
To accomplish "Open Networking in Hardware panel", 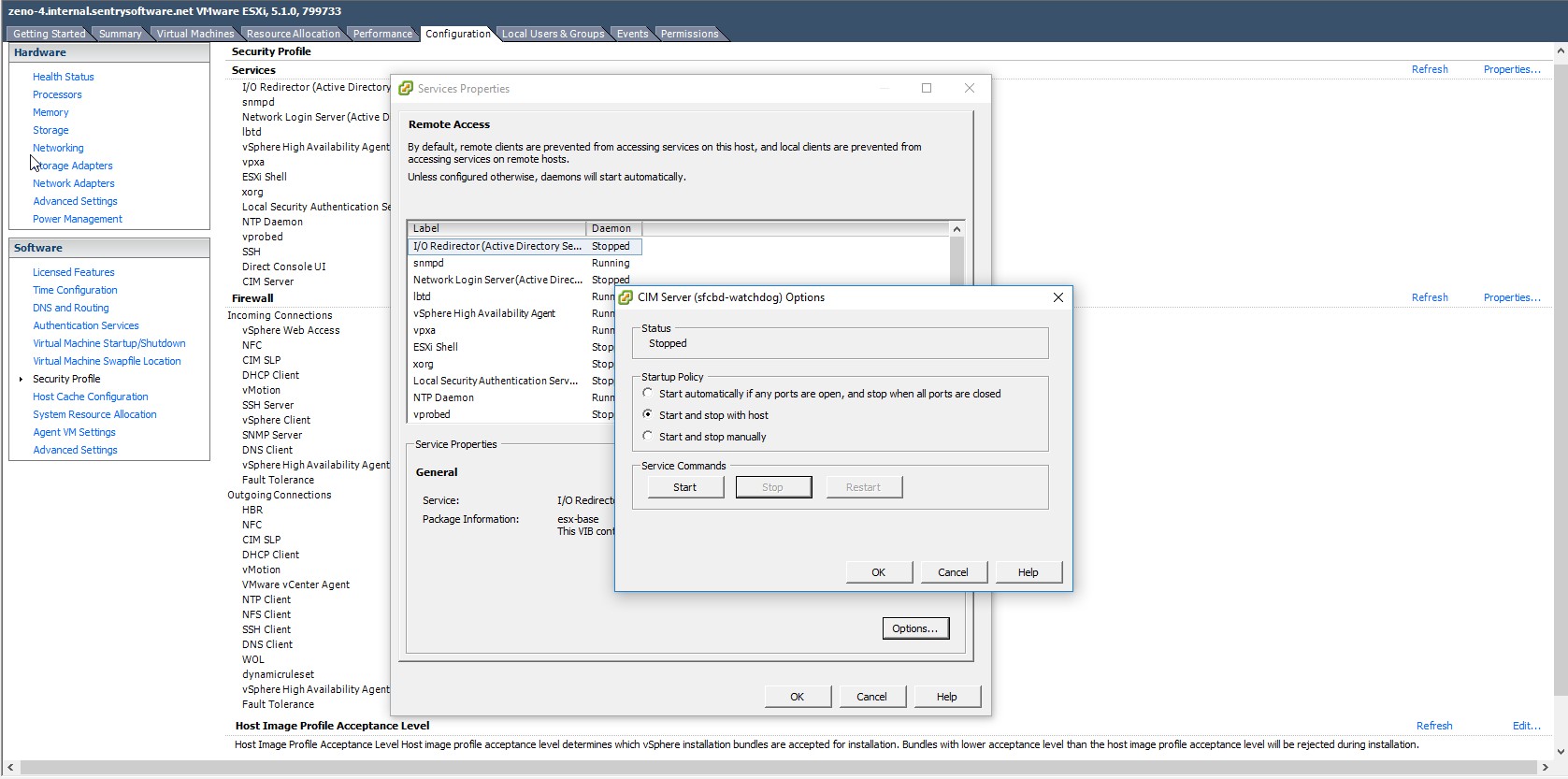I will [x=58, y=148].
